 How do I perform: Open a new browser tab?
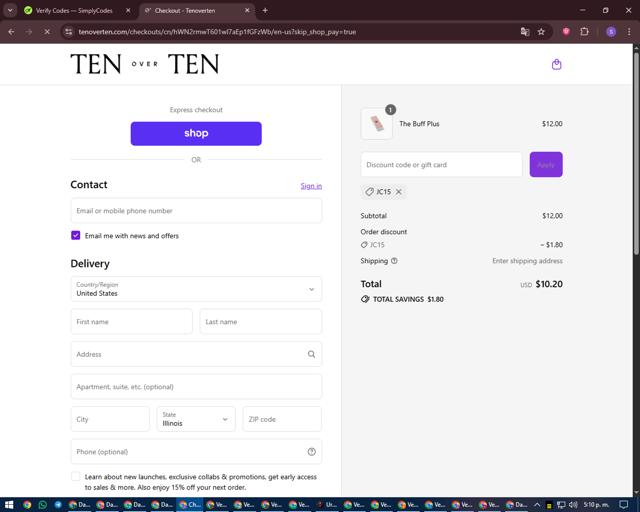tap(265, 11)
